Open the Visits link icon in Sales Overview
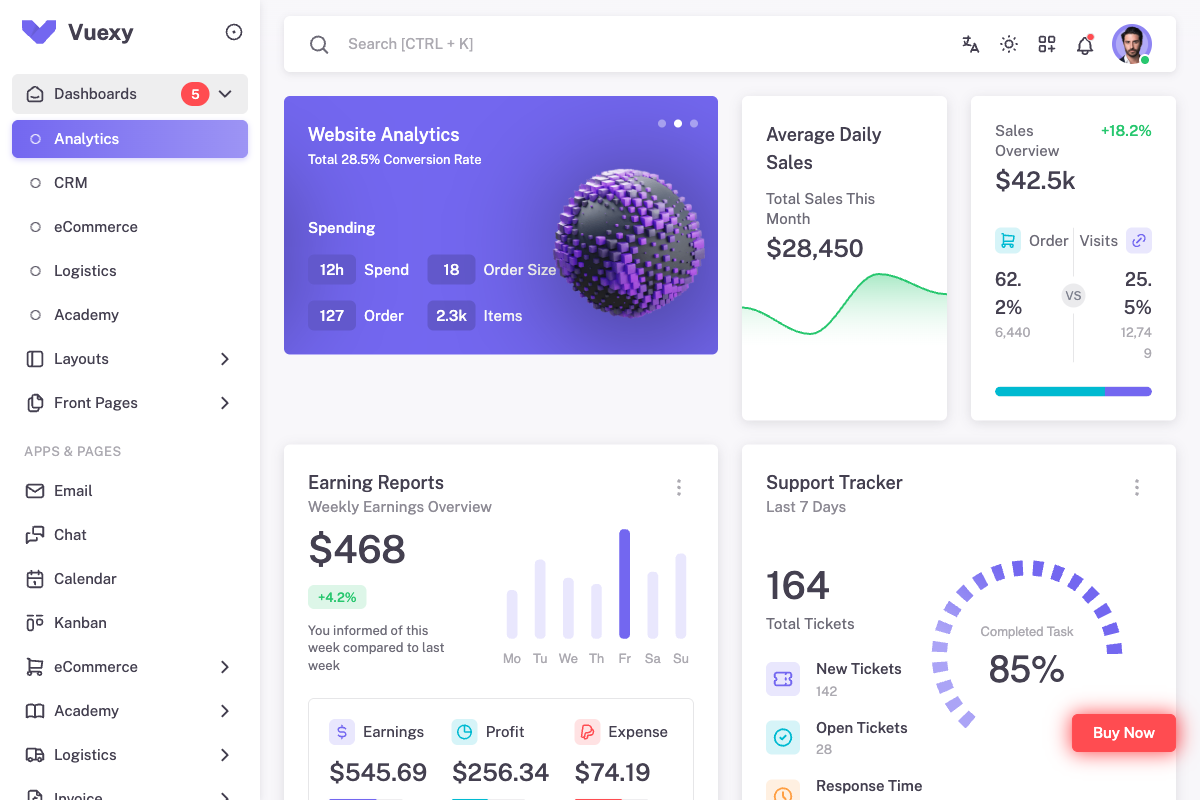 (1139, 240)
